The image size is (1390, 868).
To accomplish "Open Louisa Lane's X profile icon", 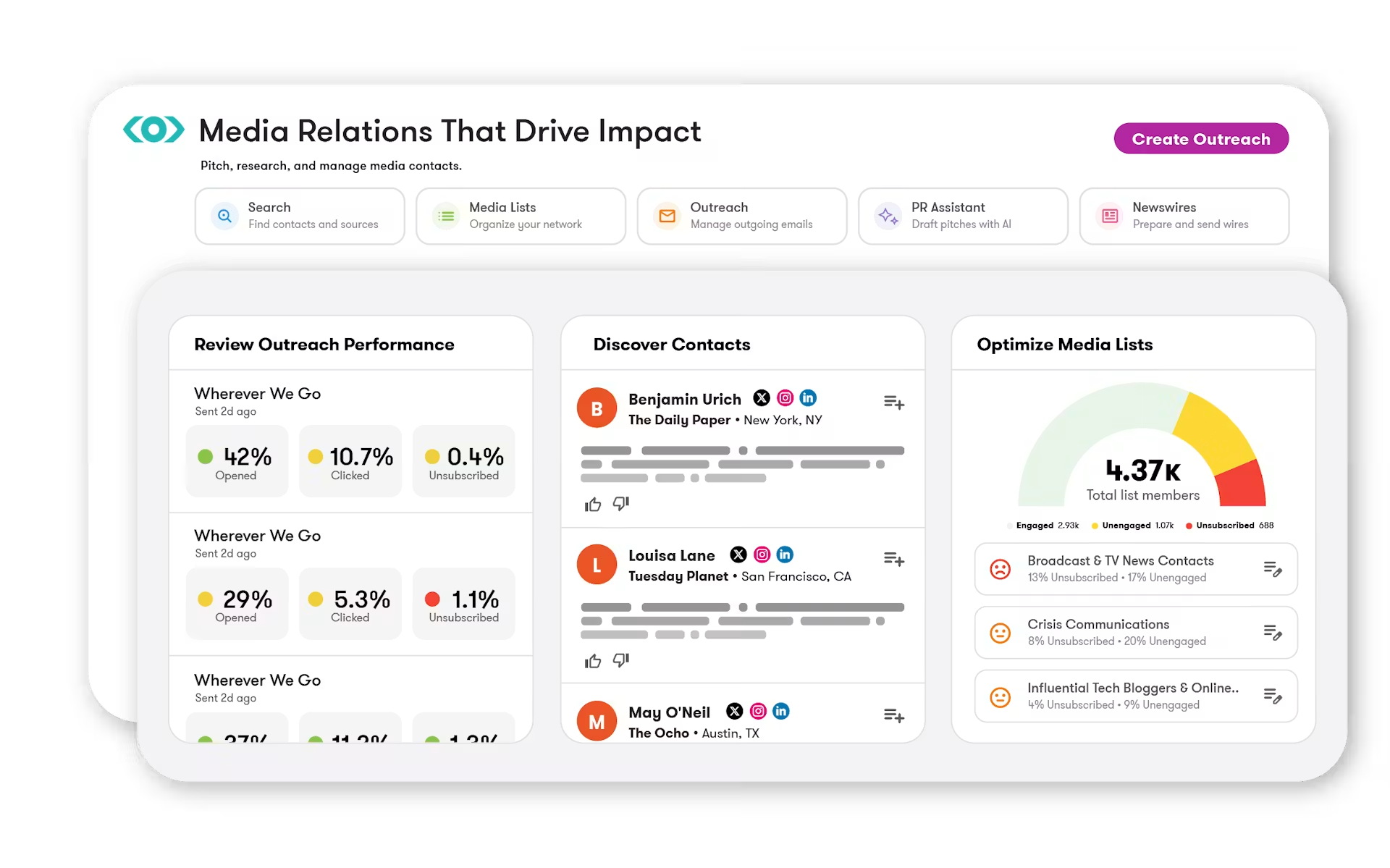I will click(x=738, y=555).
